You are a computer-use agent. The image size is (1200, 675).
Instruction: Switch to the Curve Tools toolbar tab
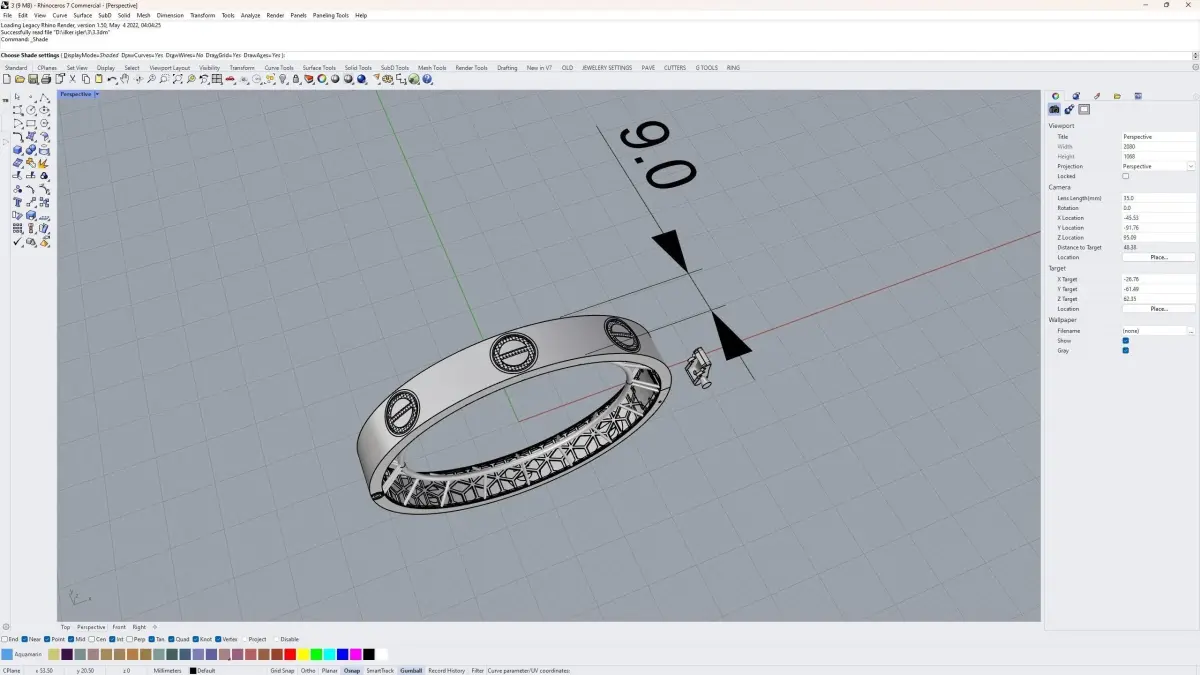[x=279, y=68]
